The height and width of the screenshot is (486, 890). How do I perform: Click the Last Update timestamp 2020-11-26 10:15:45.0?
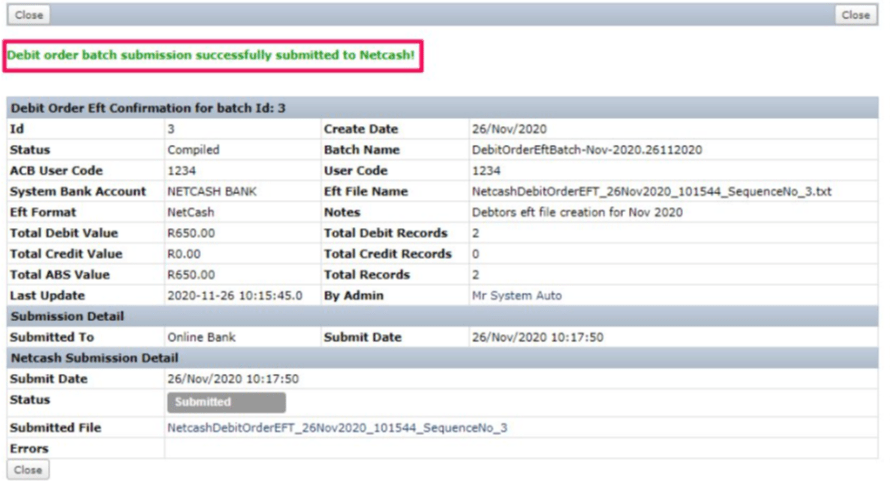pos(234,296)
